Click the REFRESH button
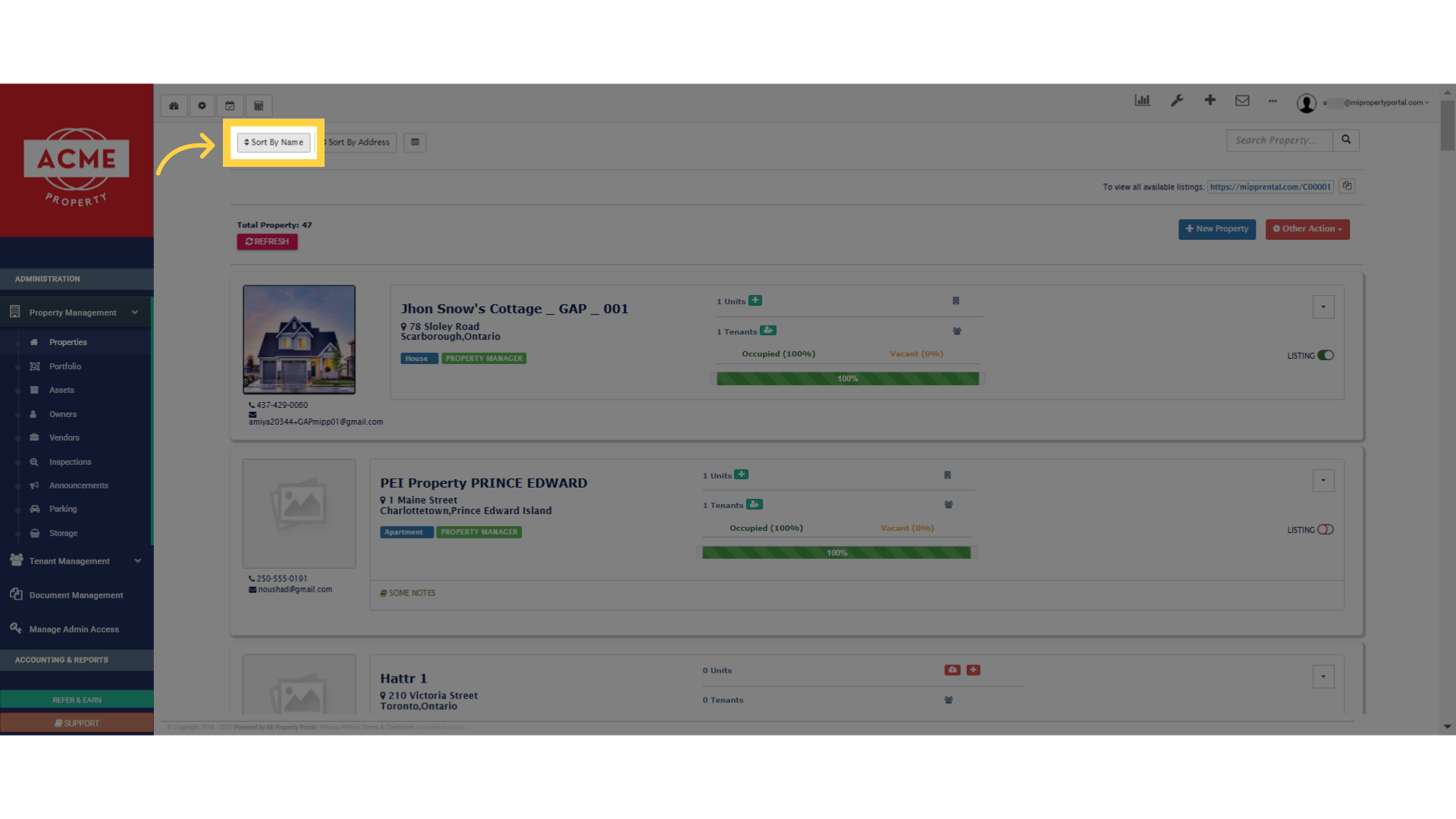 (267, 242)
